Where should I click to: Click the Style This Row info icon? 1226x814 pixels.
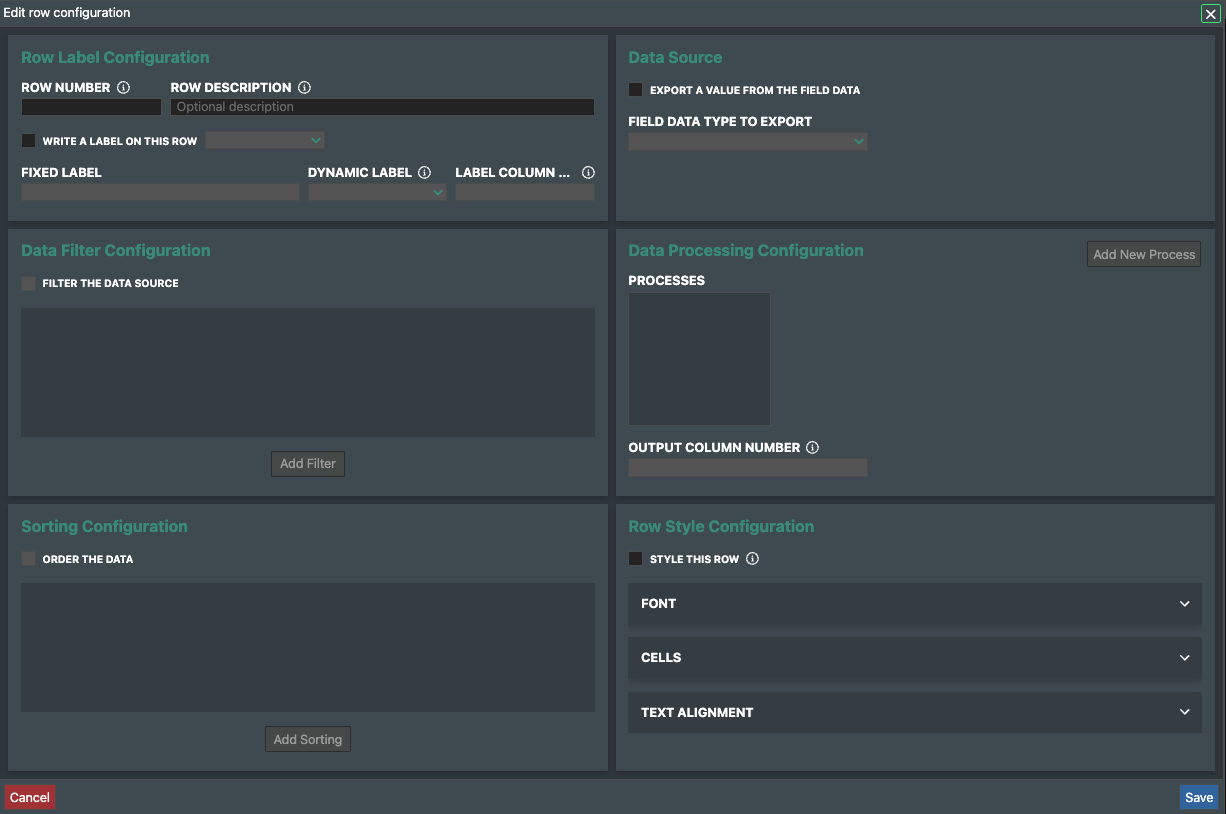tap(753, 559)
